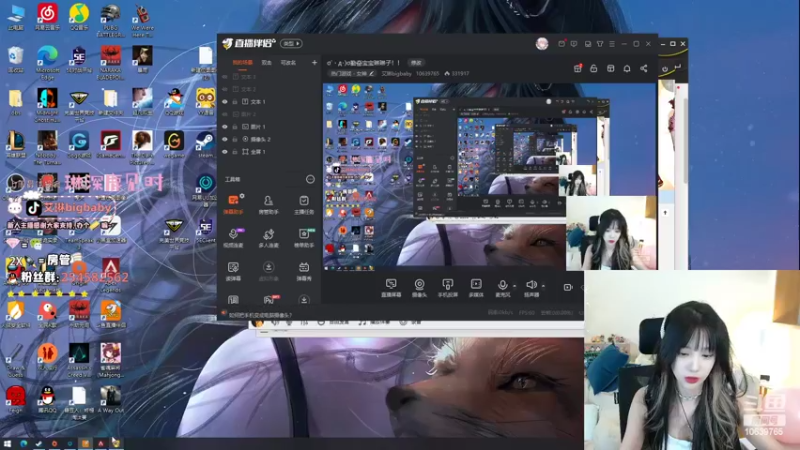This screenshot has height=450, width=800.
Task: Show the hidden 文本 3 layer
Action: 224,77
